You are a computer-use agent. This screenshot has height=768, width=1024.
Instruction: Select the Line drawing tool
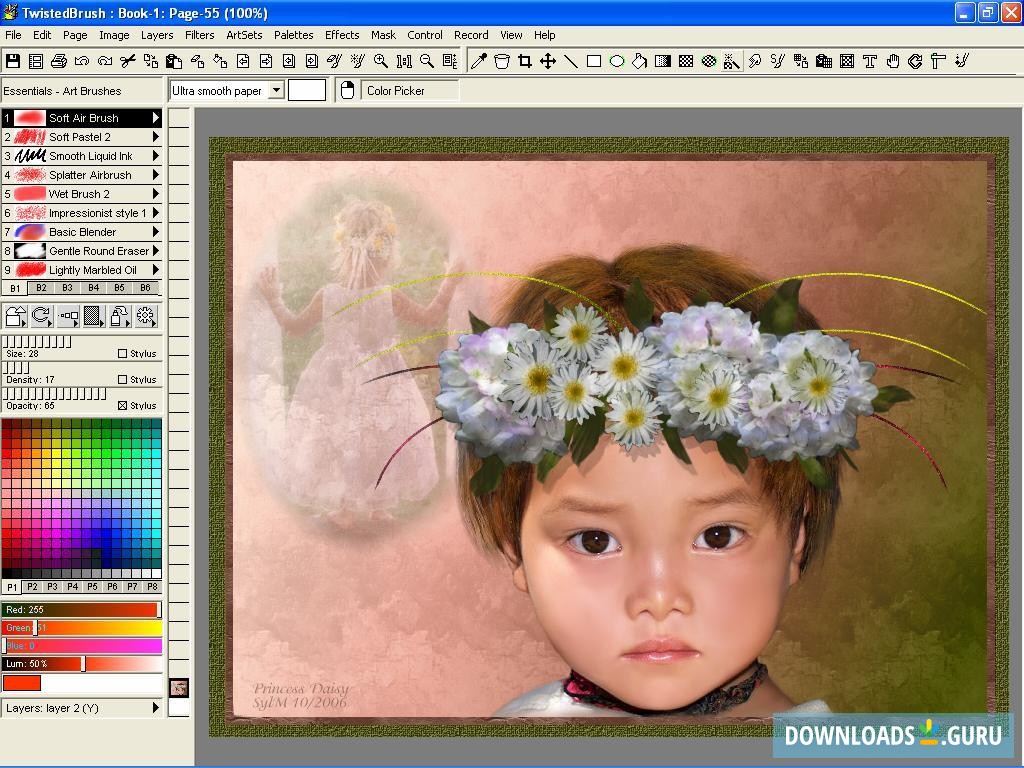pyautogui.click(x=570, y=61)
